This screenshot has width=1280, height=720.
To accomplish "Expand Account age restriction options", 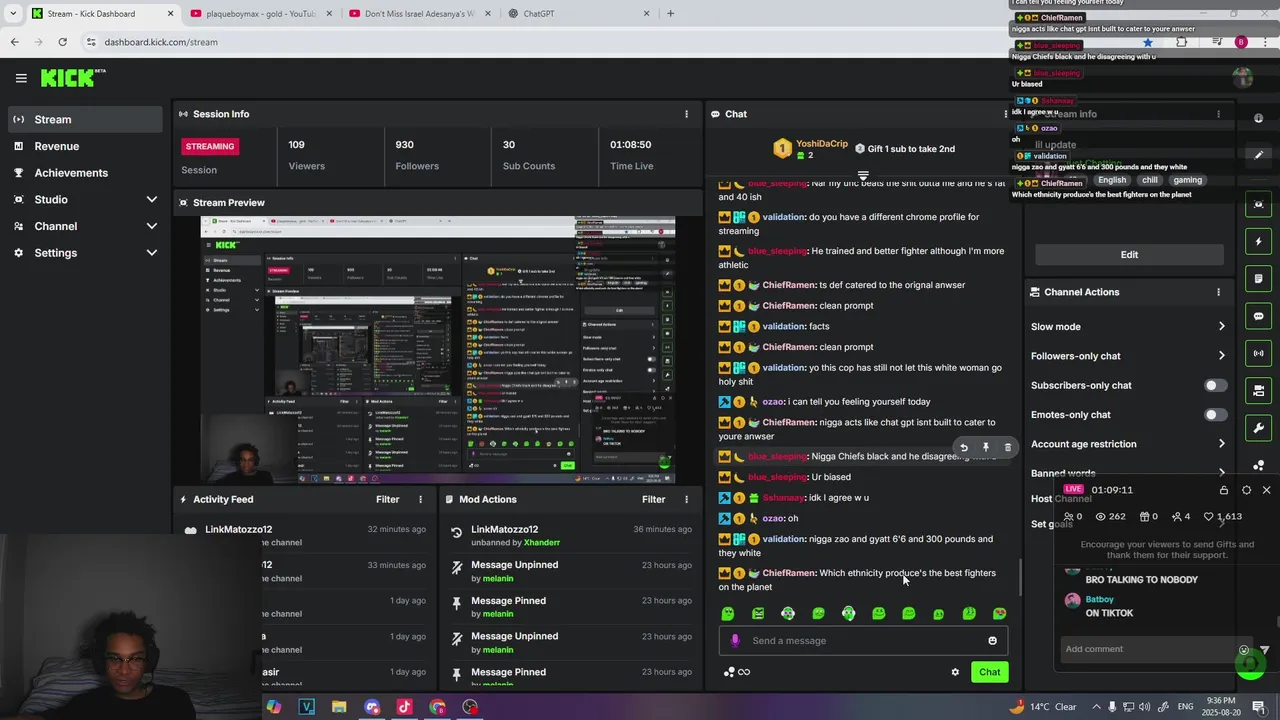I will tap(1221, 444).
